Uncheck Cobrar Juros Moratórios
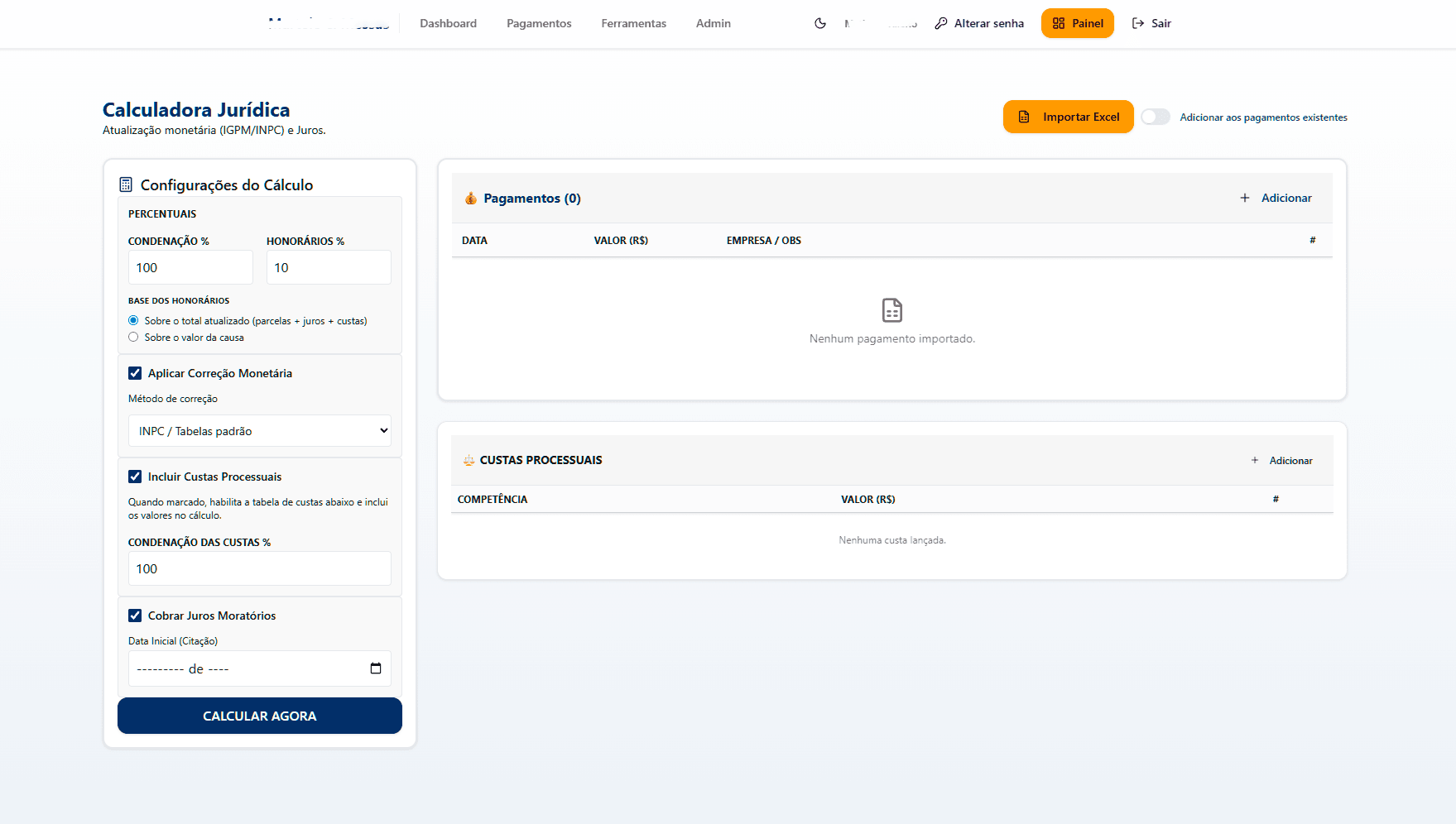This screenshot has width=1456, height=824. (x=135, y=616)
